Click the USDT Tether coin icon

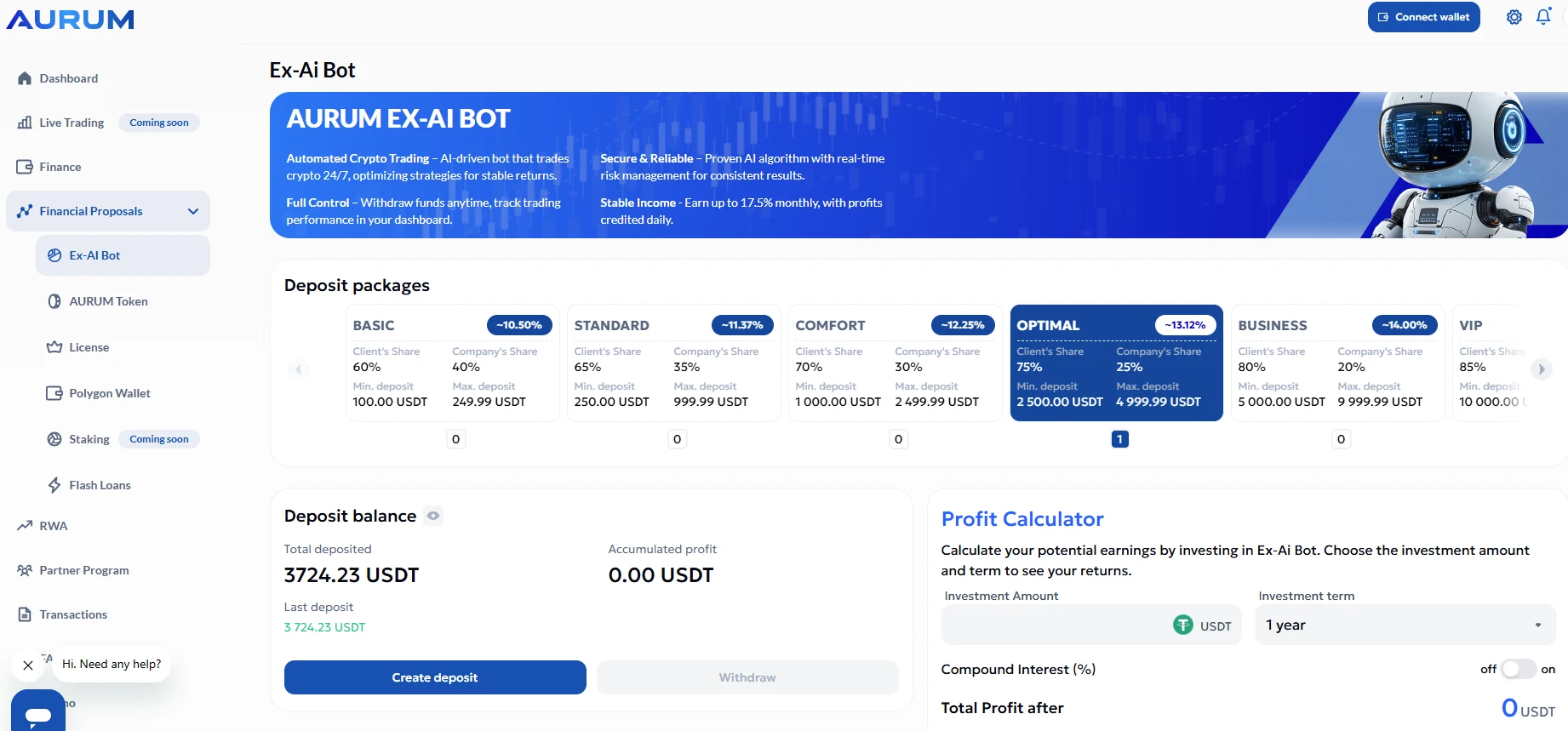pyautogui.click(x=1183, y=625)
